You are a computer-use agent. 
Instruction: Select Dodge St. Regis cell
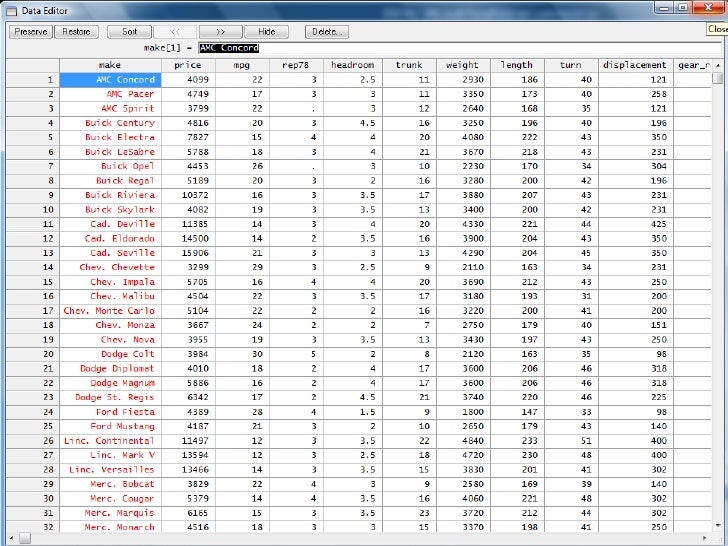click(x=110, y=397)
